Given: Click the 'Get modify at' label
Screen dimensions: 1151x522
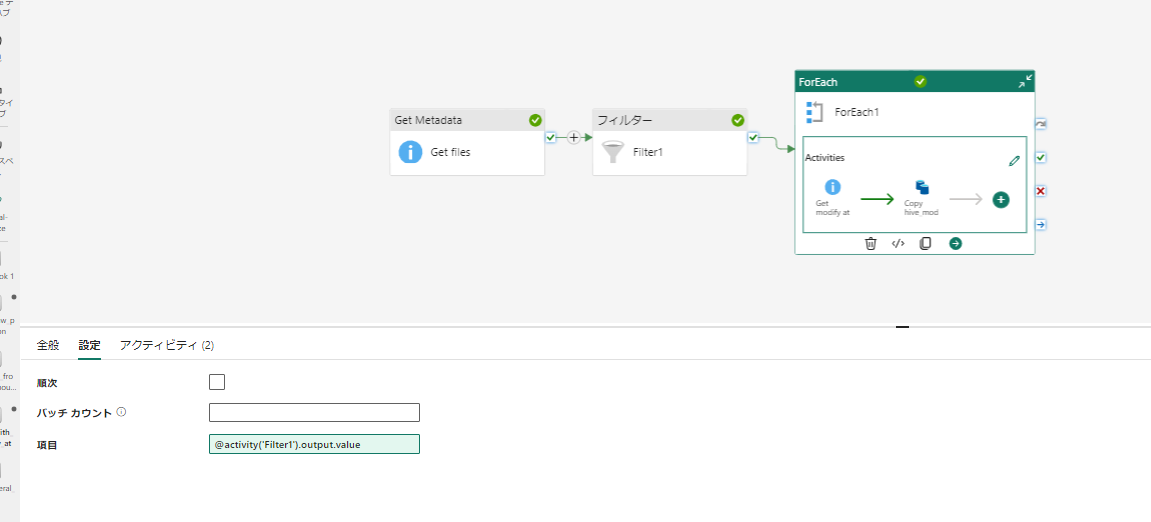Looking at the screenshot, I should click(832, 207).
